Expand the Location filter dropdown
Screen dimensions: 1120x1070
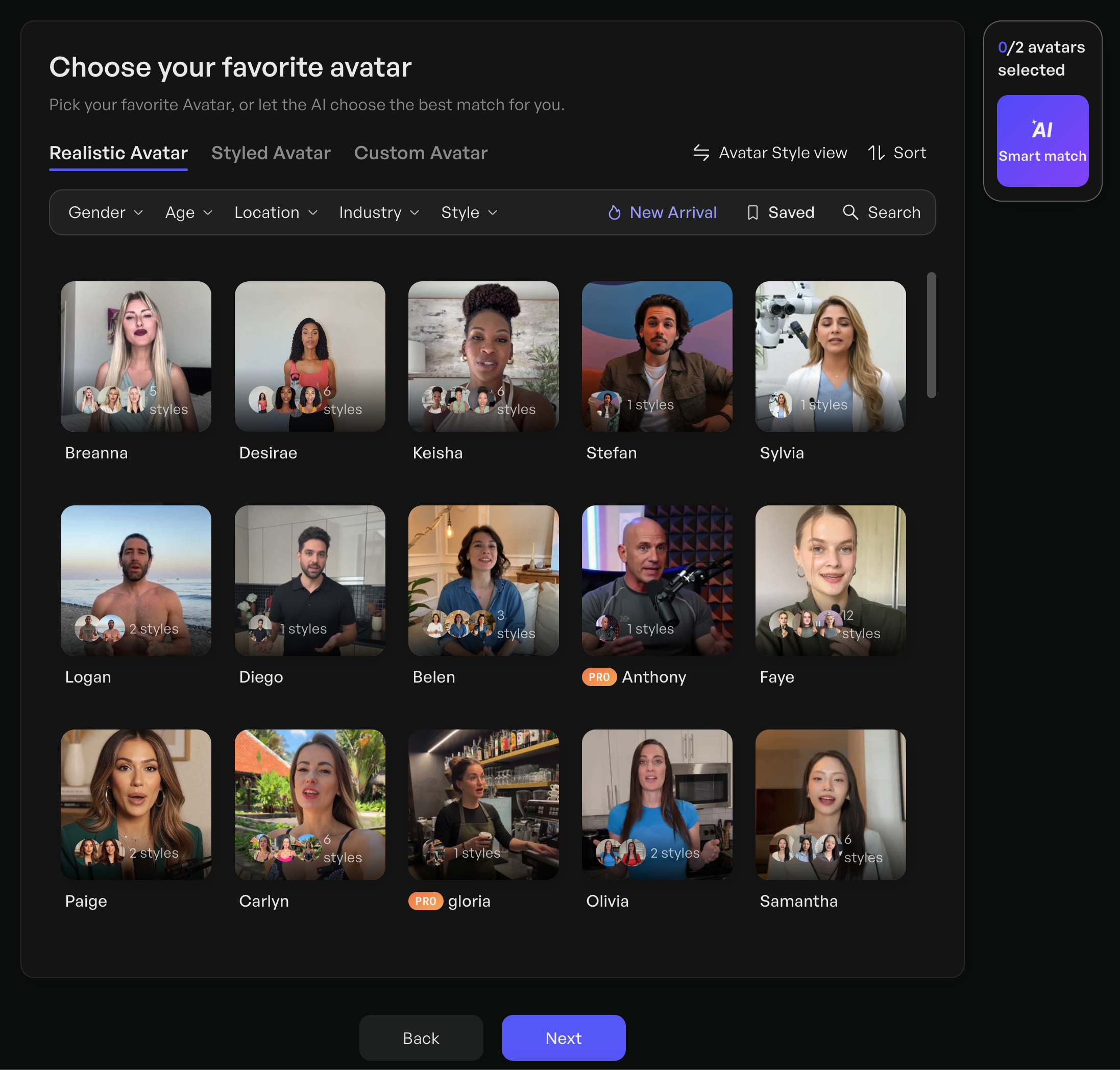276,213
